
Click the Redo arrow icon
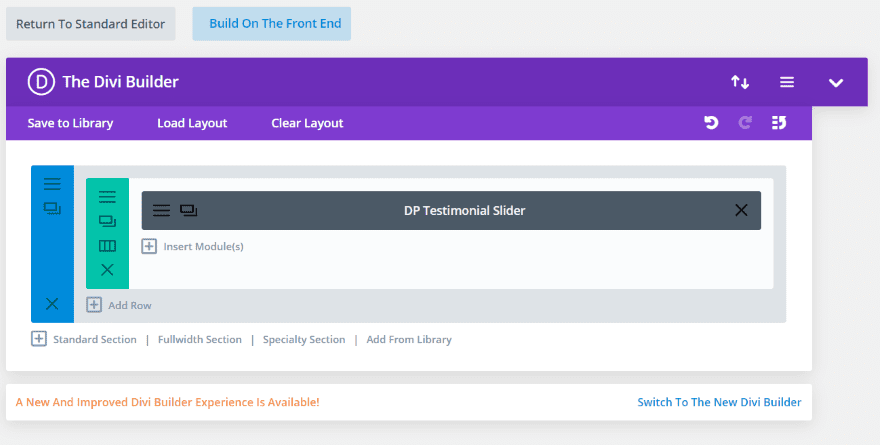(x=745, y=123)
